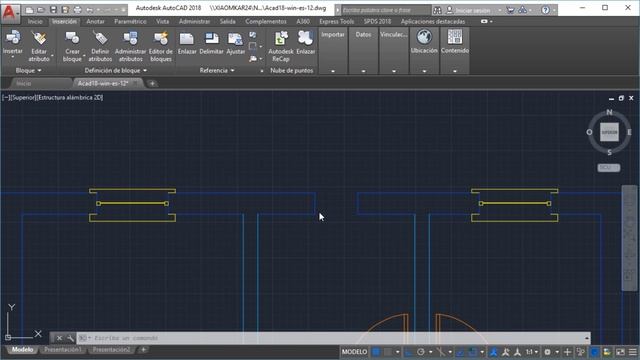Click the ViewCube SUPERIOR face
The width and height of the screenshot is (640, 360).
point(609,132)
